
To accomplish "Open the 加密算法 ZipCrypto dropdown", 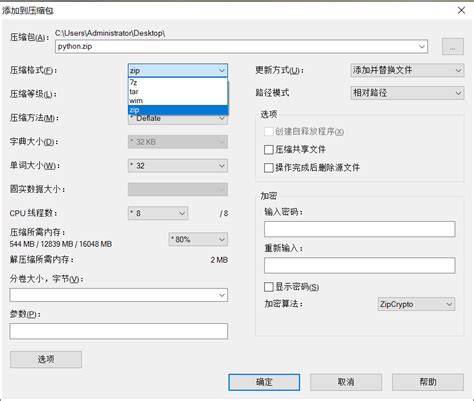I will (x=416, y=304).
